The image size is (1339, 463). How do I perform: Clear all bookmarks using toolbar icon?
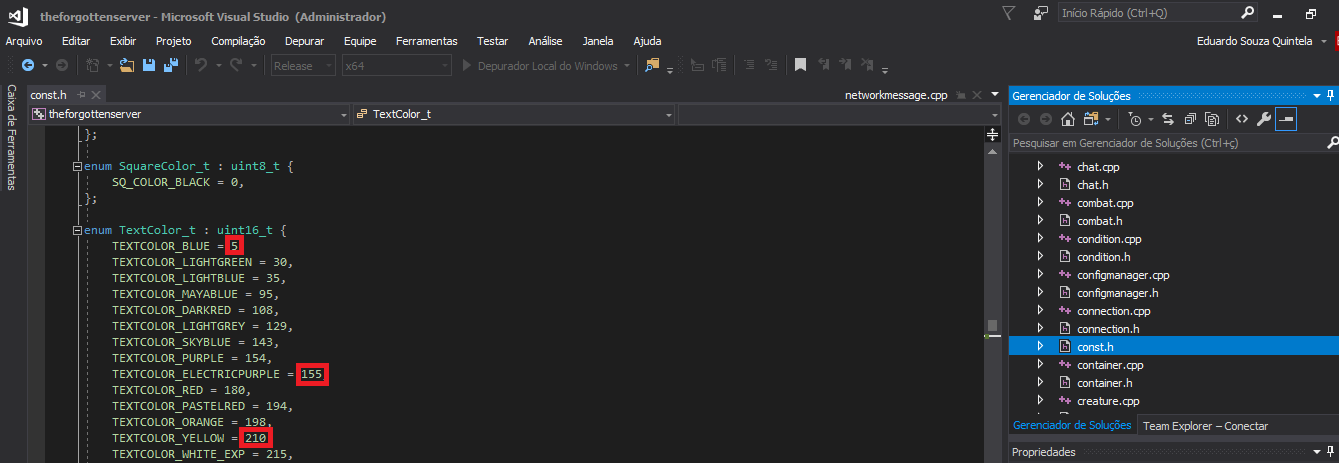pyautogui.click(x=868, y=65)
